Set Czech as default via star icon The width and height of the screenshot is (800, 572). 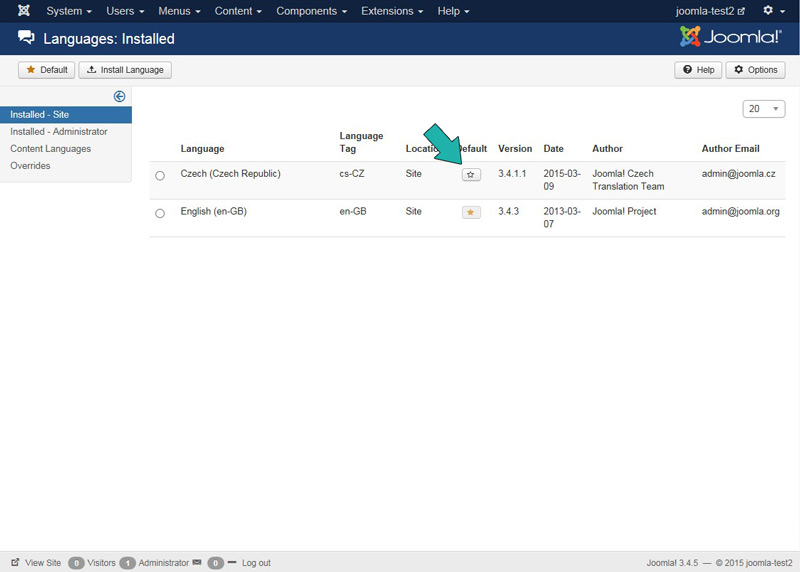click(x=471, y=174)
